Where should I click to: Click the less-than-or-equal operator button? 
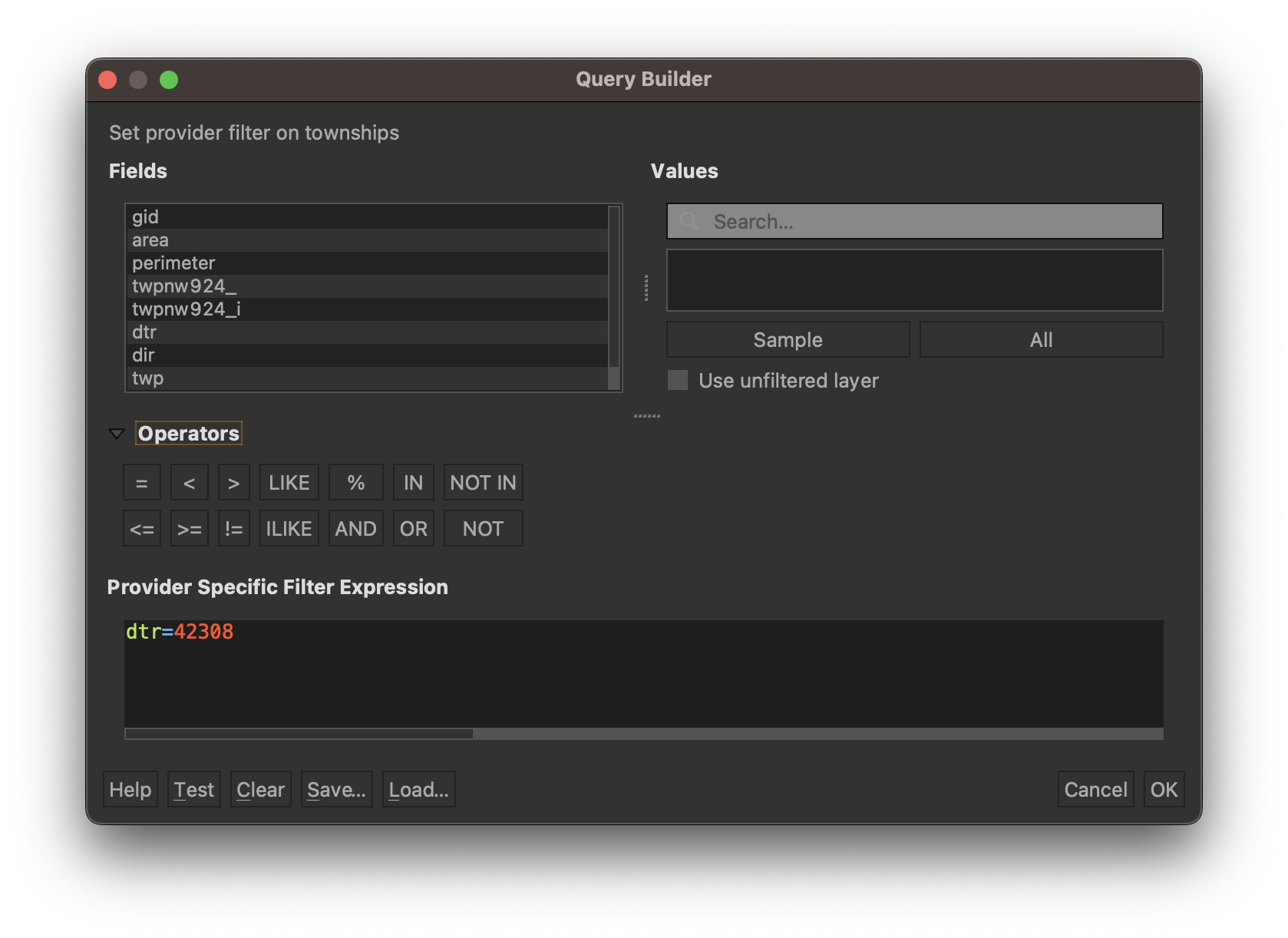pyautogui.click(x=141, y=529)
